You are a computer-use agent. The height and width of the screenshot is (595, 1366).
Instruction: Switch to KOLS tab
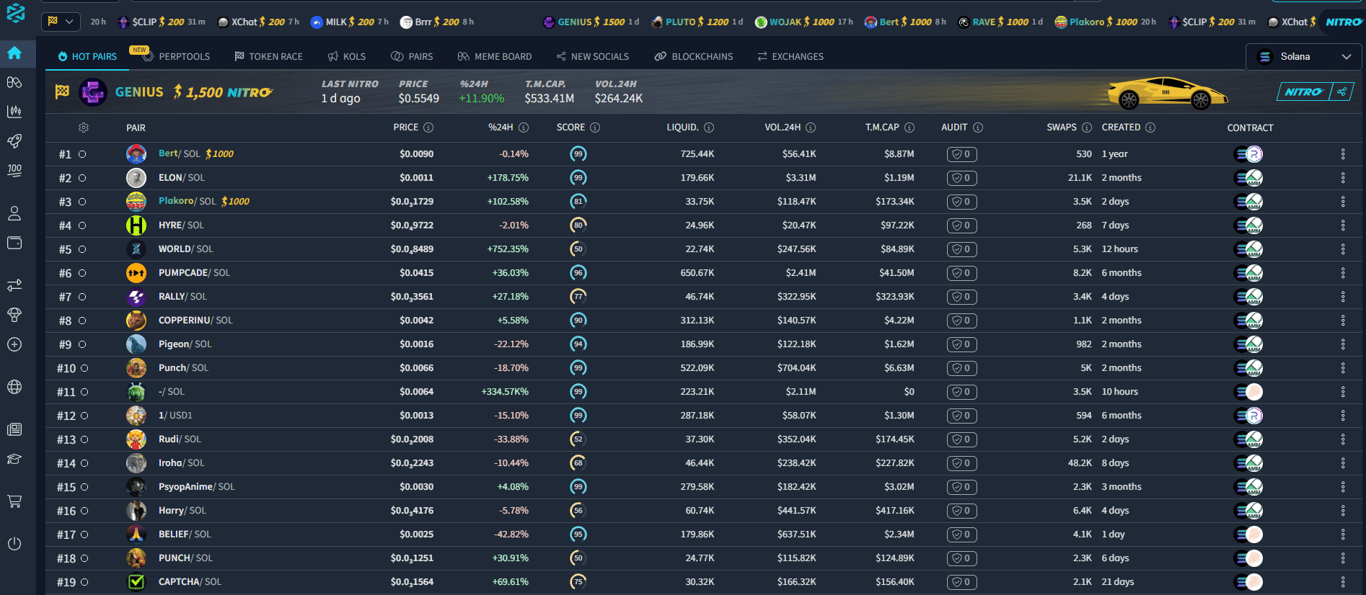point(346,57)
